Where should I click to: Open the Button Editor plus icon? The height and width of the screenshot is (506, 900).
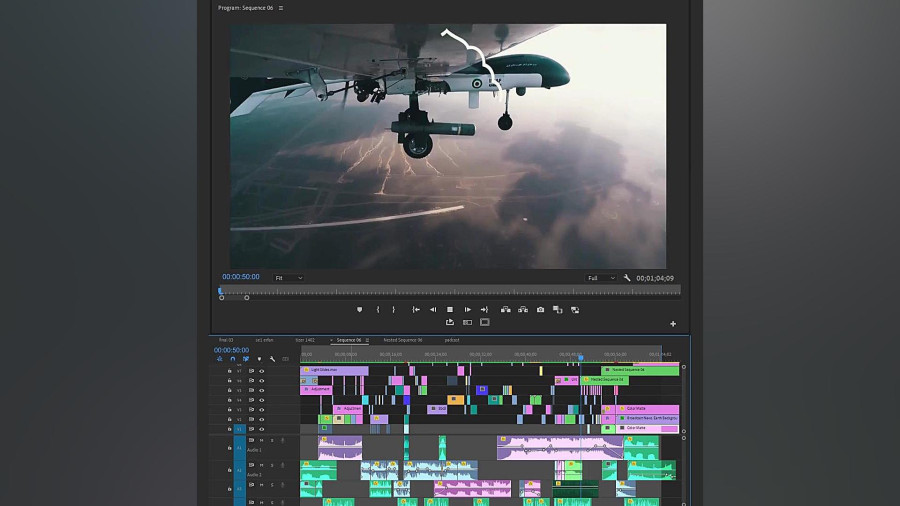[x=673, y=324]
